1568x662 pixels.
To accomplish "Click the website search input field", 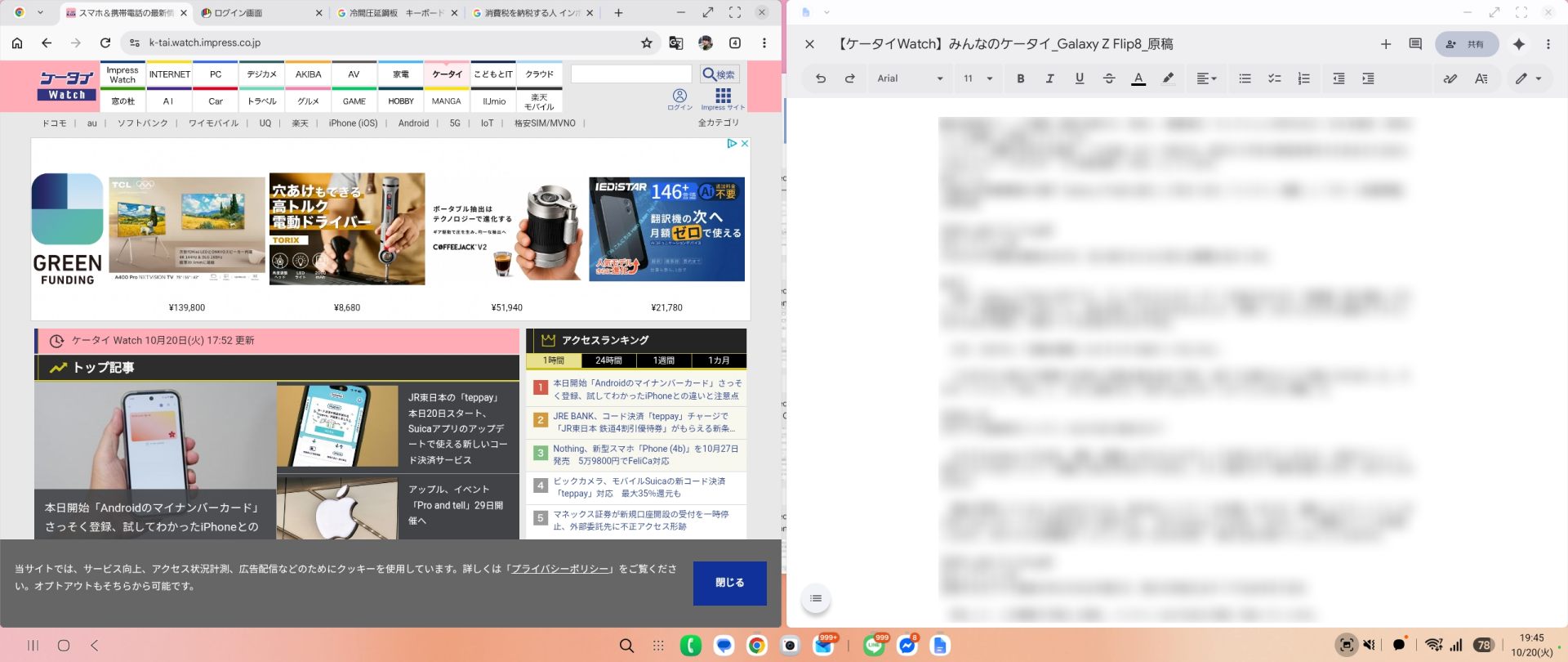I will (x=631, y=74).
